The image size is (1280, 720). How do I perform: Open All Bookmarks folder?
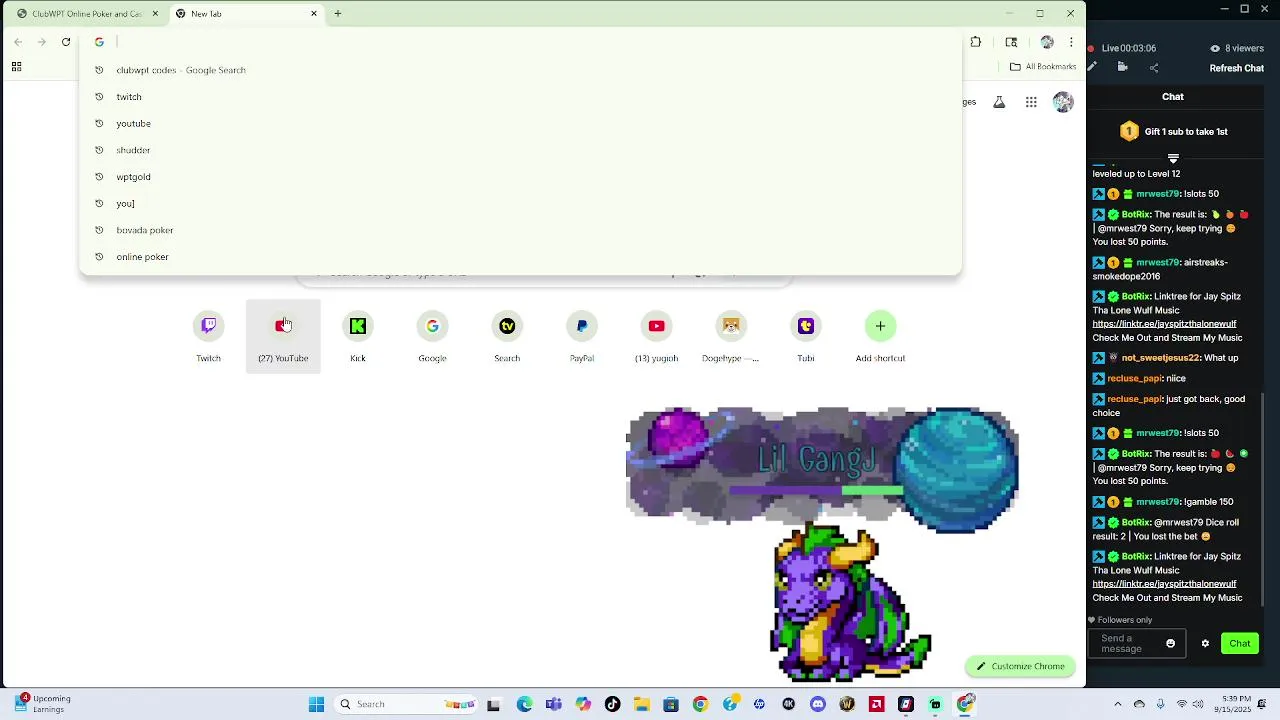(1043, 67)
